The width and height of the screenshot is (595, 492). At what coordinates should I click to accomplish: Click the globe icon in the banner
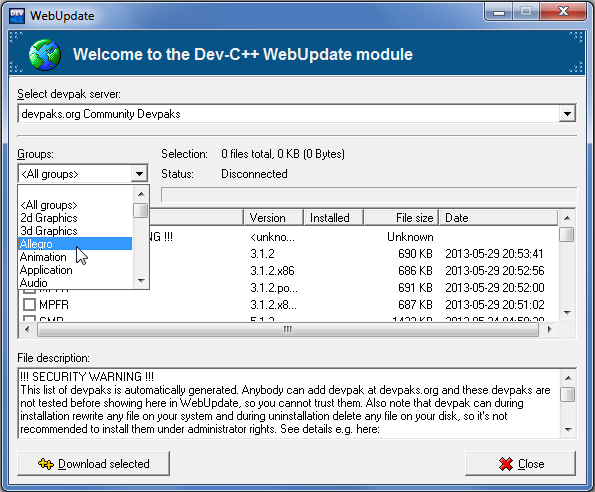[45, 55]
